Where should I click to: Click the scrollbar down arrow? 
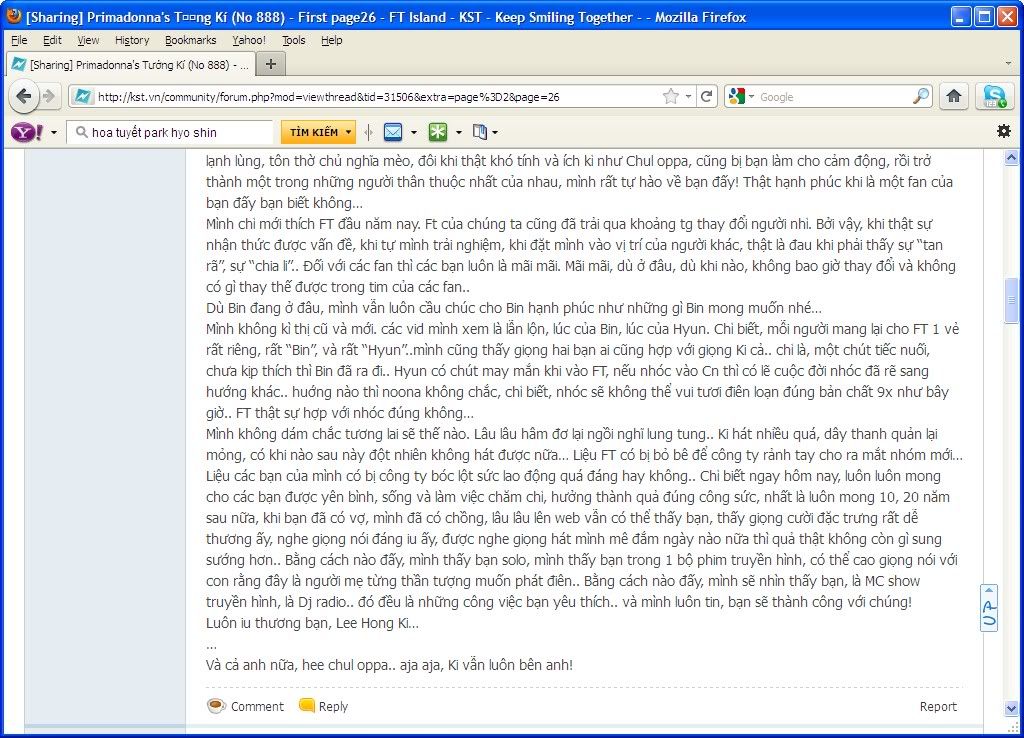coord(1011,708)
